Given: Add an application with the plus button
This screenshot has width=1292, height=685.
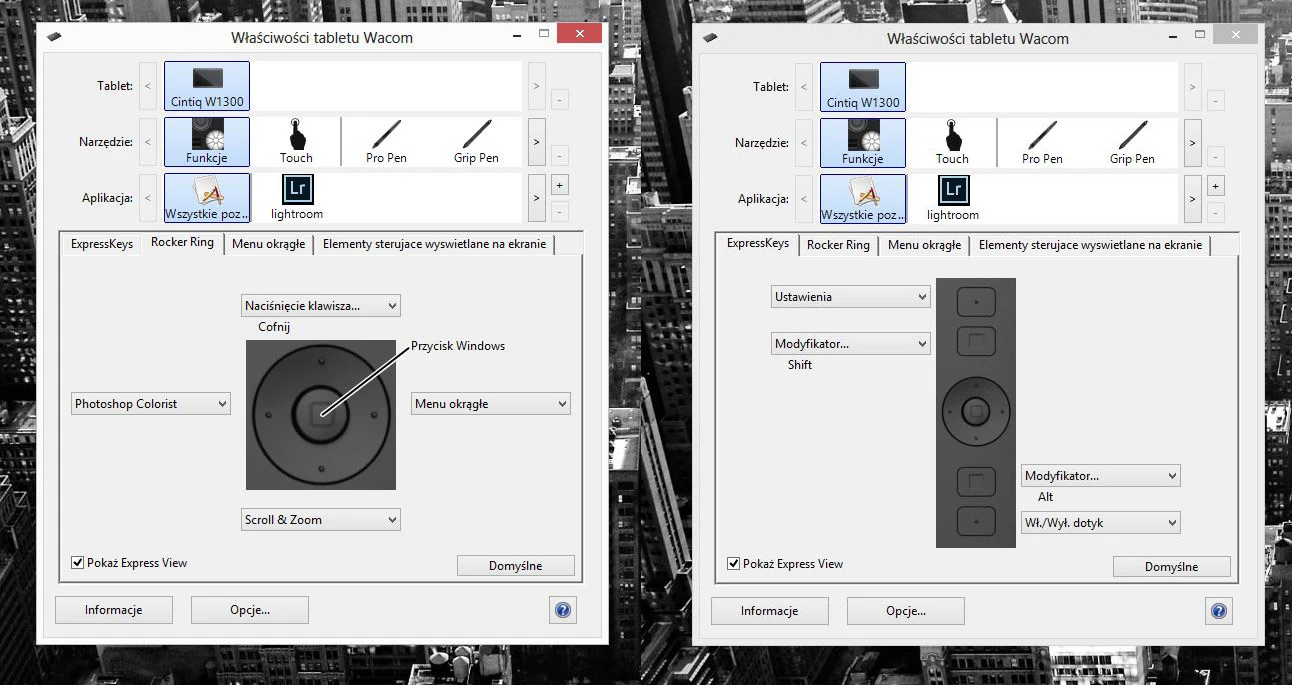Looking at the screenshot, I should (x=559, y=184).
